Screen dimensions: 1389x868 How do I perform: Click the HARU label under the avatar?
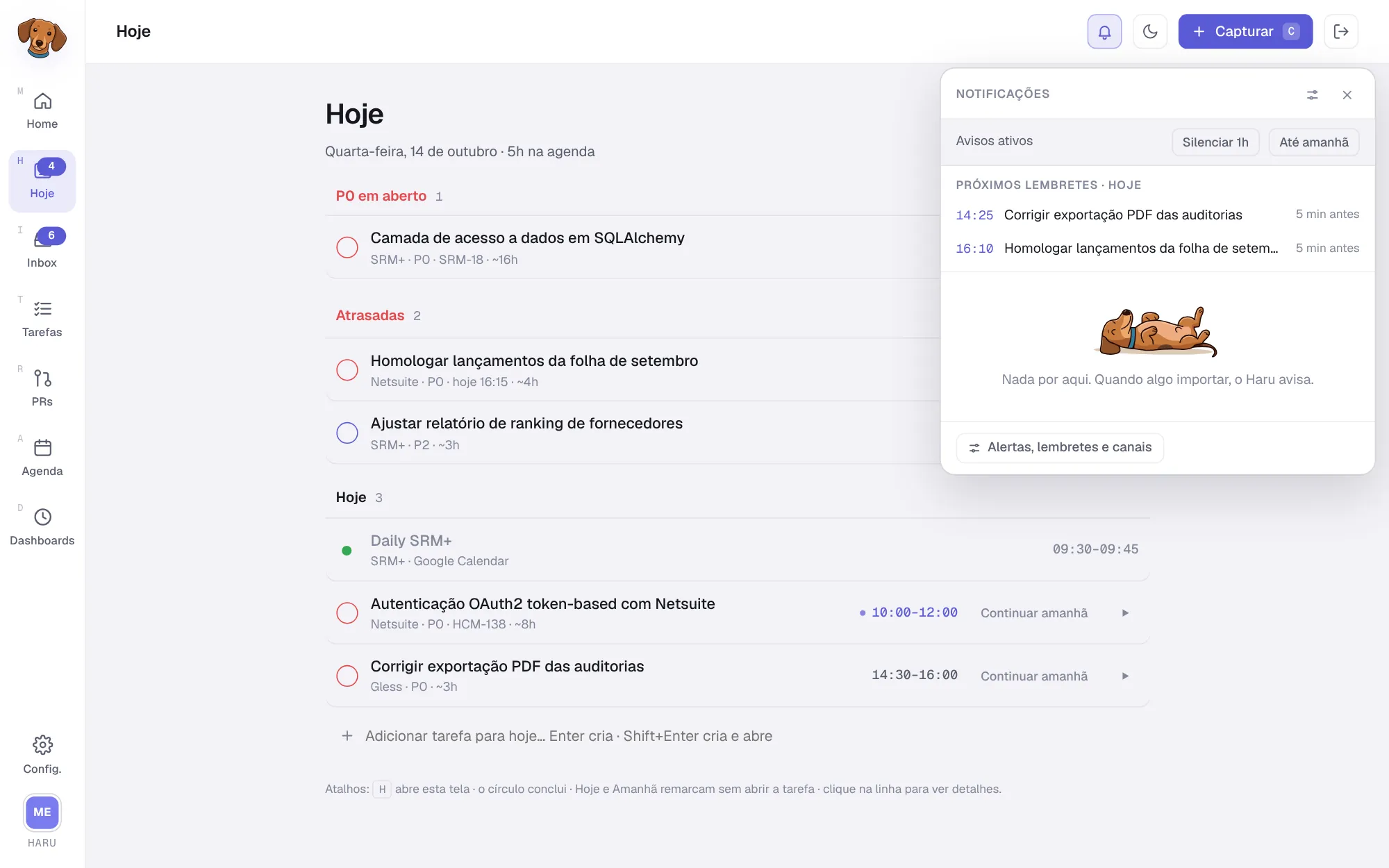(42, 843)
